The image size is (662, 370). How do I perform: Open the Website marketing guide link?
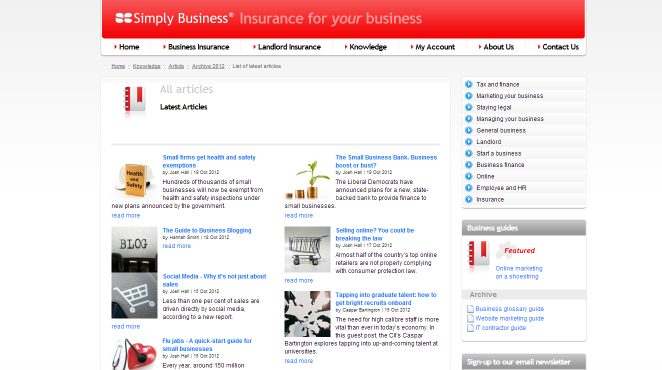[x=510, y=318]
